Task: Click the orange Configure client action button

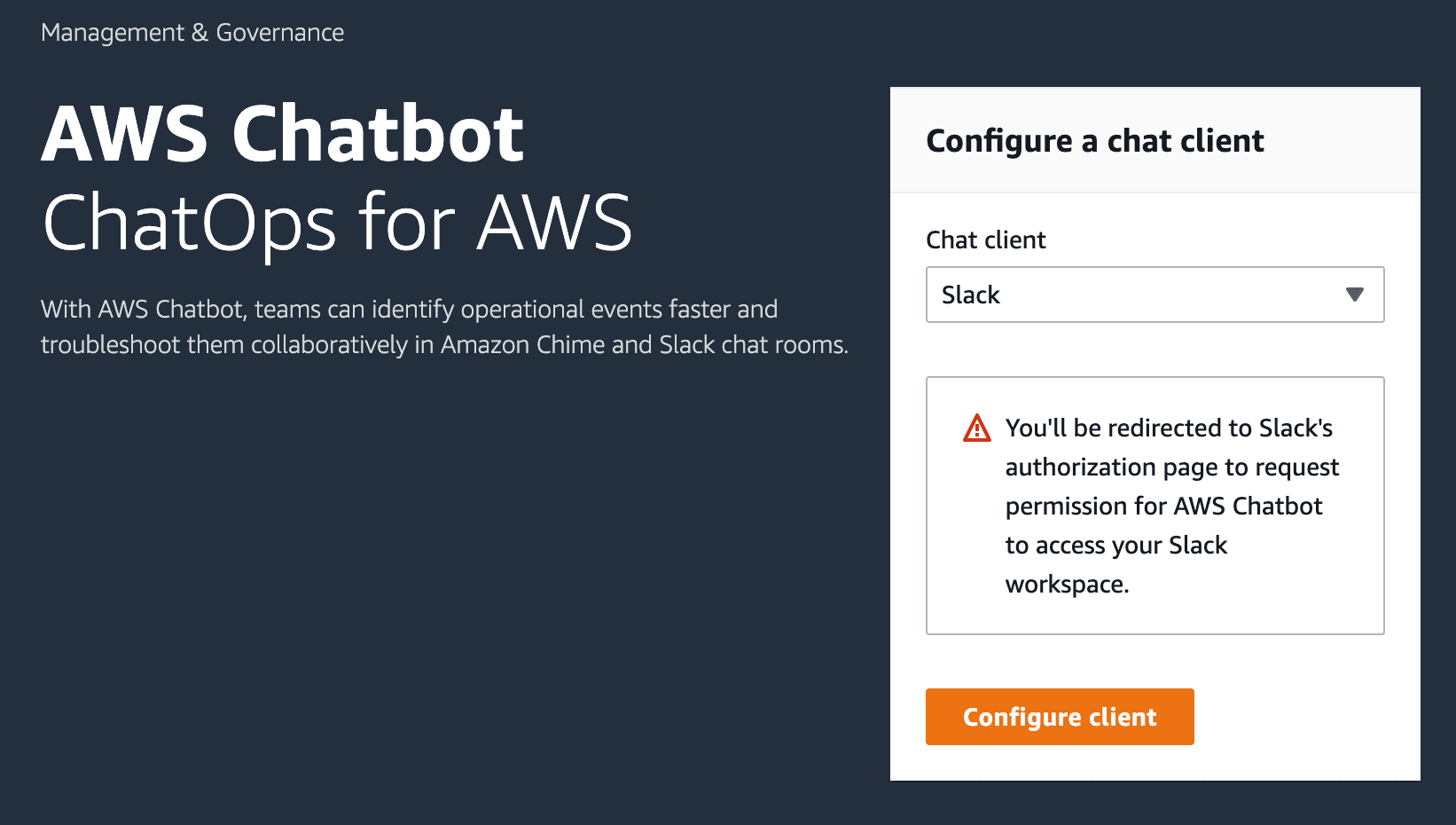Action: [x=1059, y=717]
